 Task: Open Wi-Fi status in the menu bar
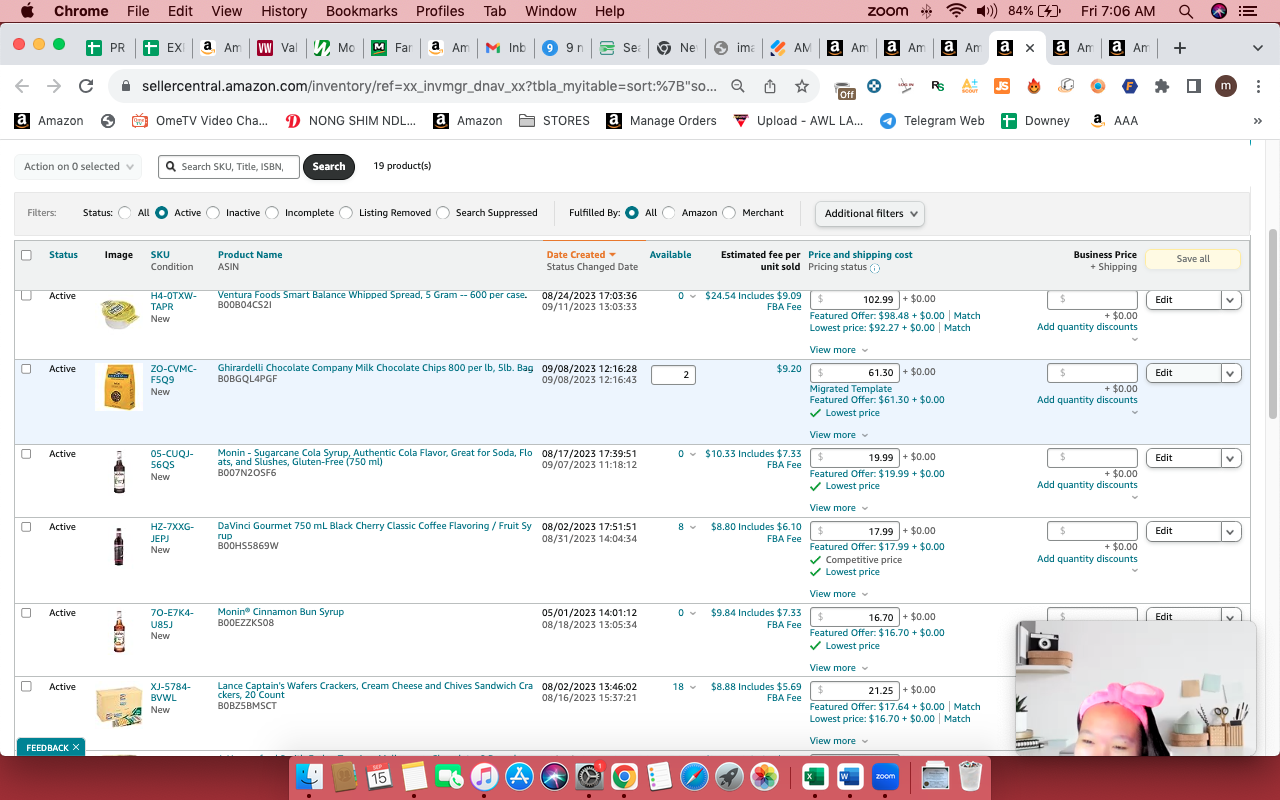tap(956, 11)
